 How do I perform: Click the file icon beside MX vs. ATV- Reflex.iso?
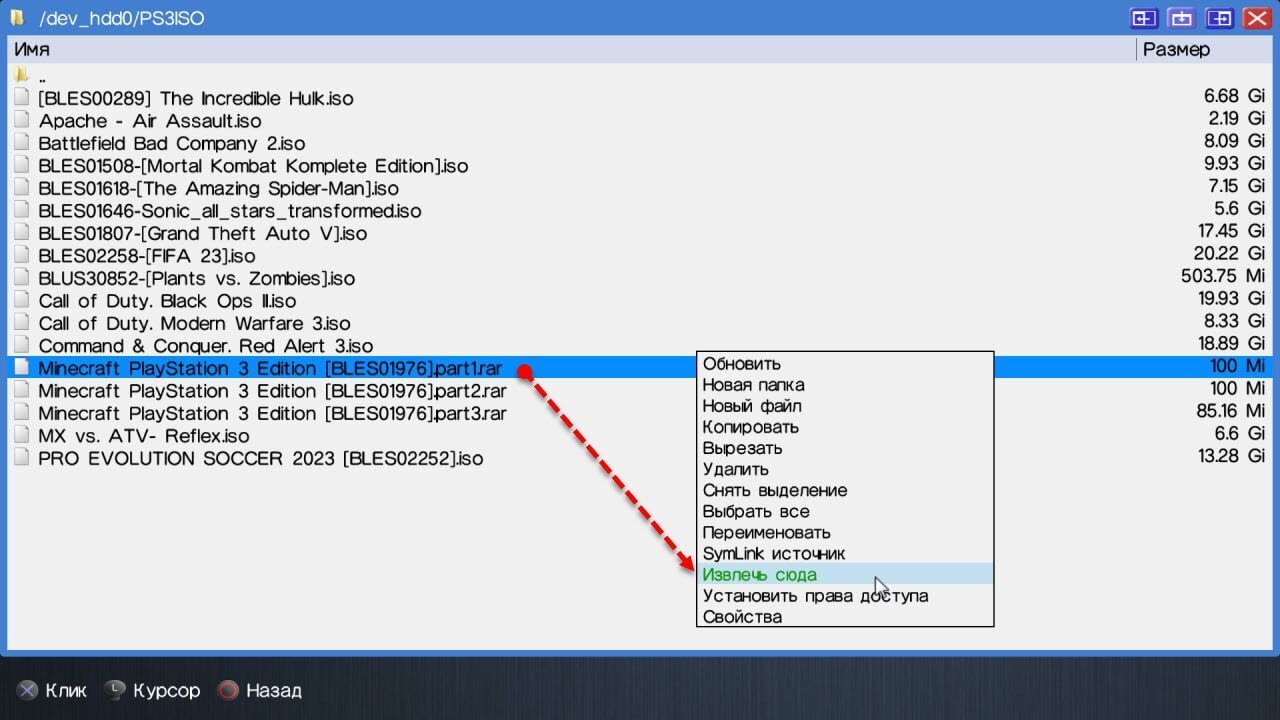[x=22, y=435]
